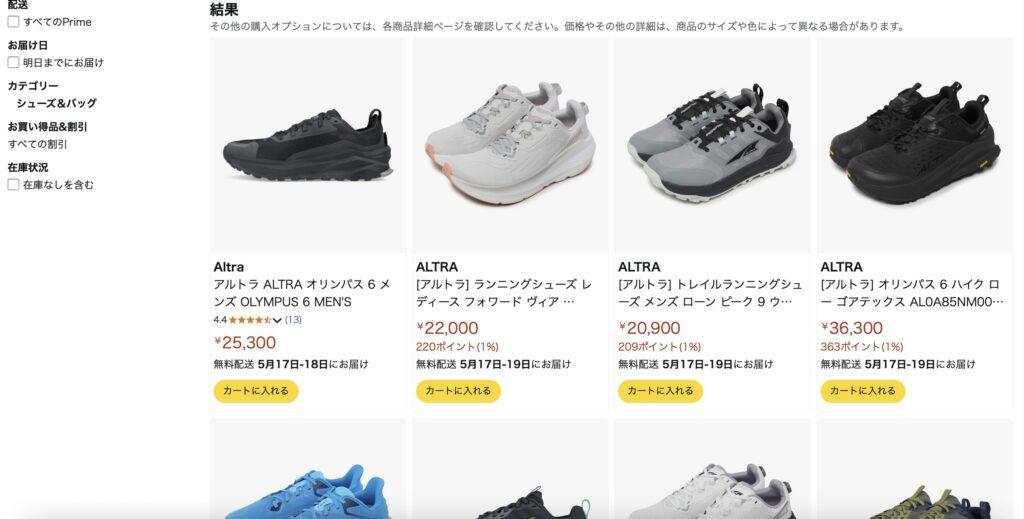1024x519 pixels.
Task: Enable the 明日までにお届け delivery filter
Action: (13, 63)
